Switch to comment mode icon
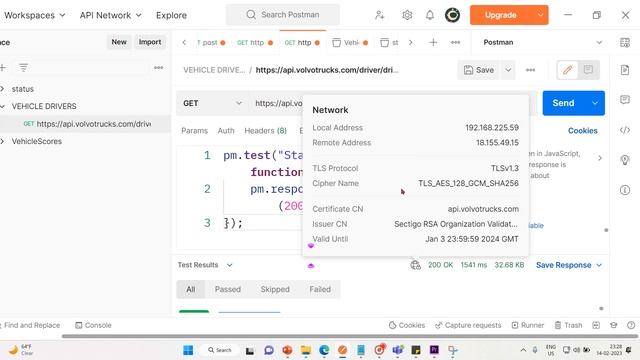This screenshot has height=360, width=640. point(588,70)
